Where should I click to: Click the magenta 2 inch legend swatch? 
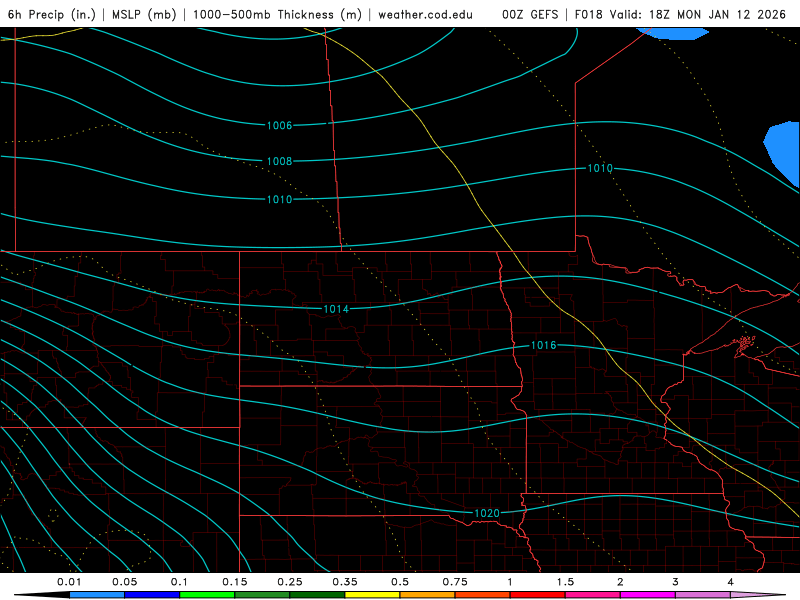point(648,595)
